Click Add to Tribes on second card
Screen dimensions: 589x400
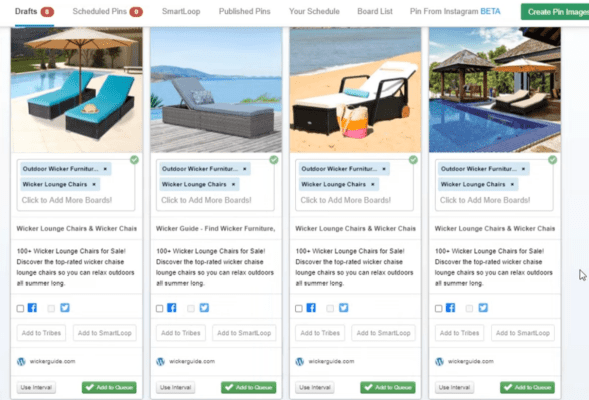181,333
